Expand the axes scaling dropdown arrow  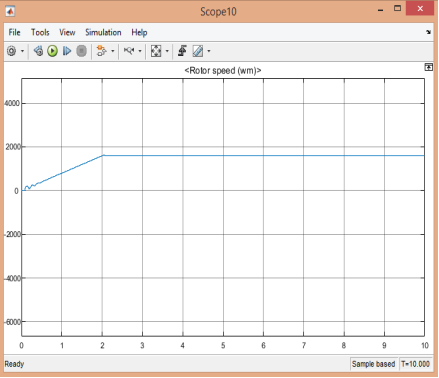167,51
